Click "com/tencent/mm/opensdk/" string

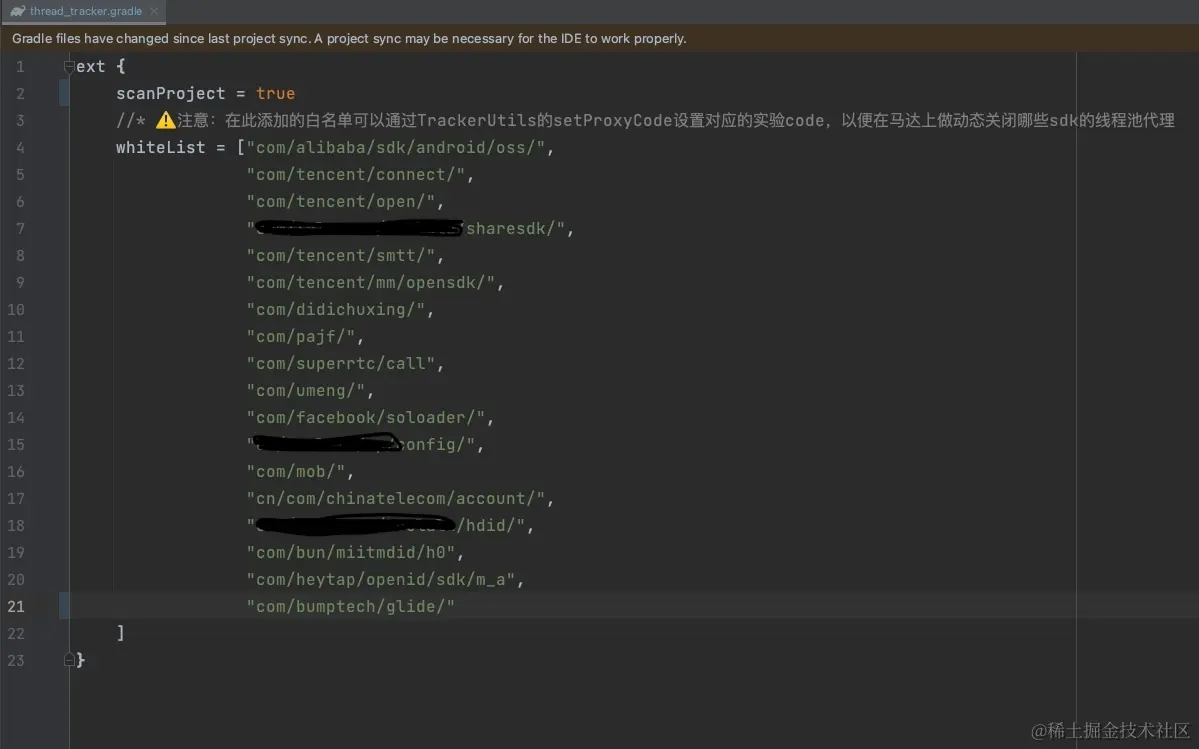(371, 283)
